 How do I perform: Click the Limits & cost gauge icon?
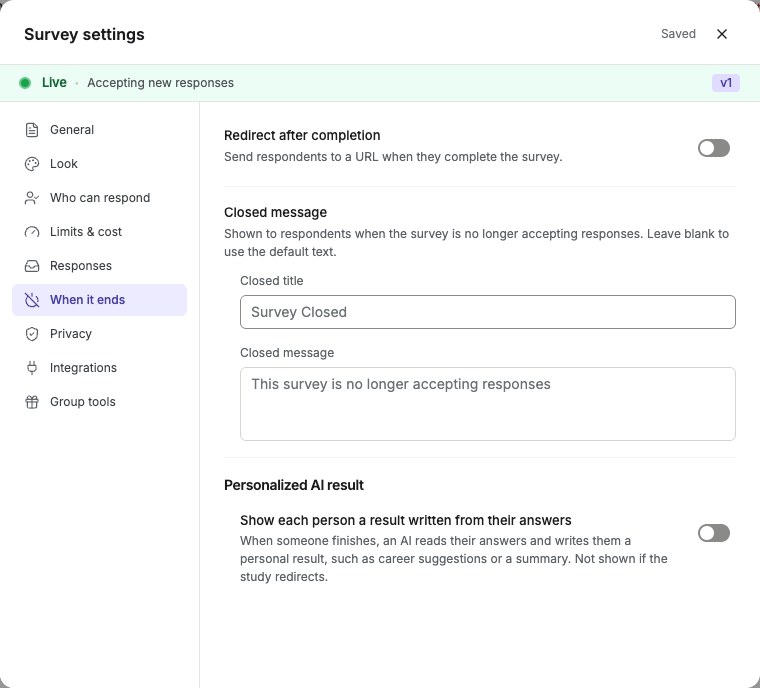point(32,232)
